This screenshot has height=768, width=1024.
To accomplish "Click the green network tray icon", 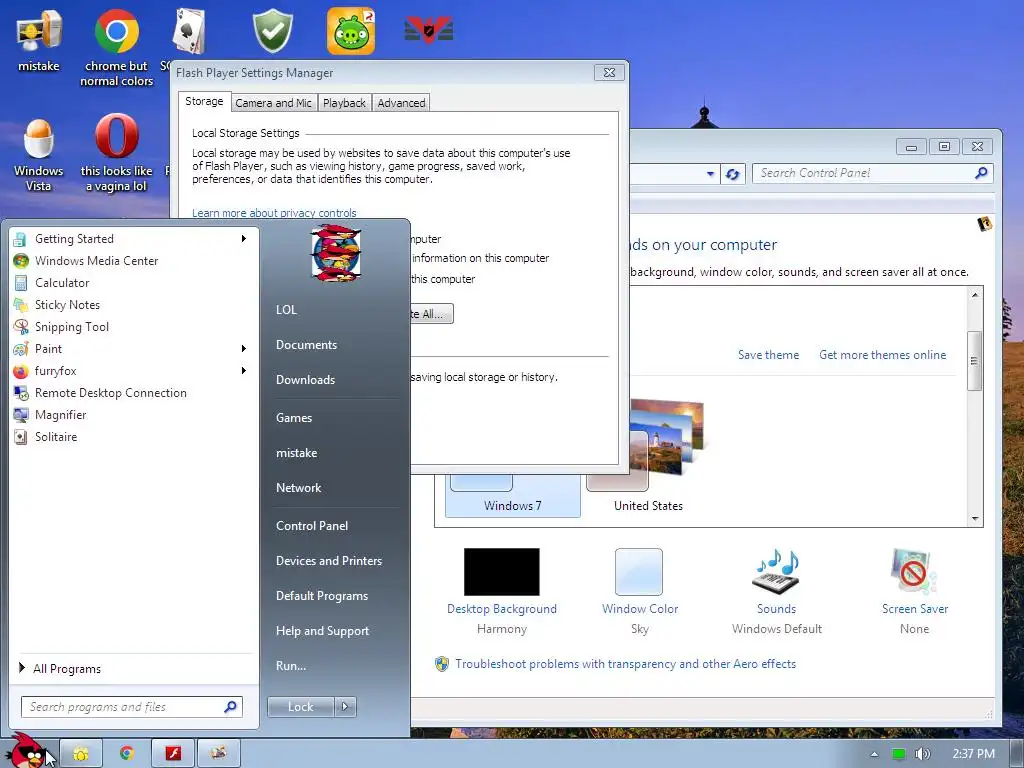I will 899,754.
